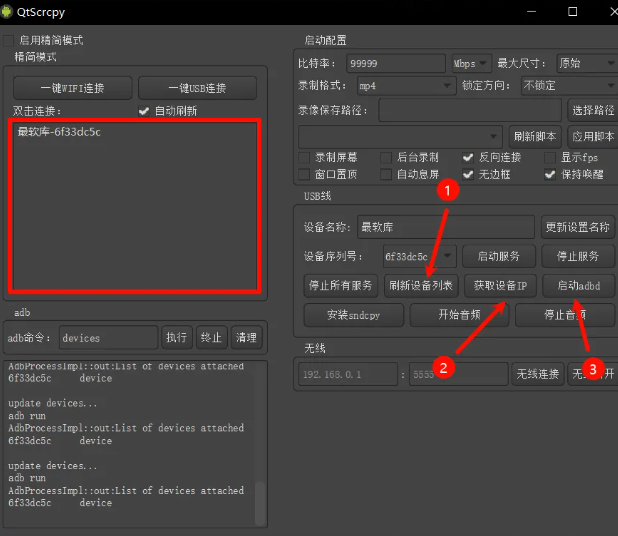618x536 pixels.
Task: Click the 一键USB连接 button
Action: 198,87
